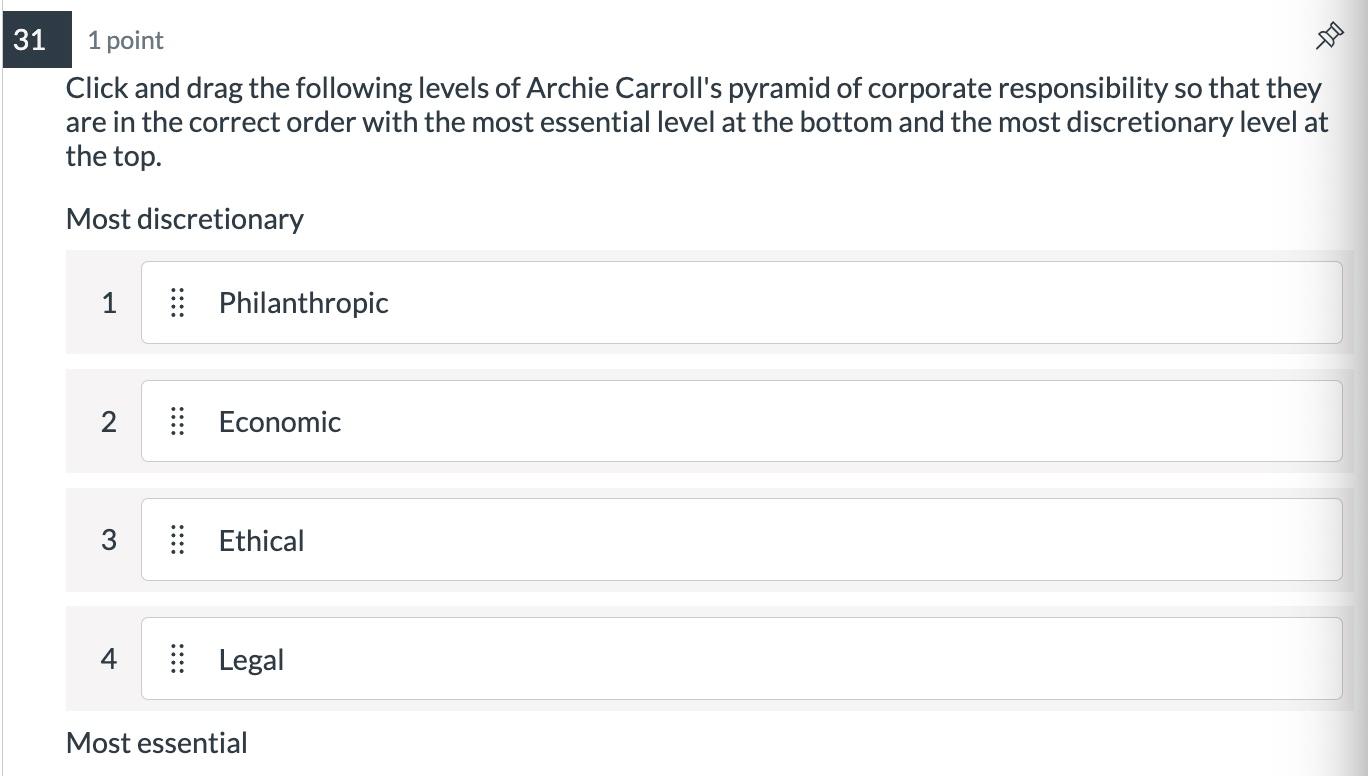Screen dimensions: 1368x776
Task: Click the drag handle beside Ethical
Action: pyautogui.click(x=178, y=540)
